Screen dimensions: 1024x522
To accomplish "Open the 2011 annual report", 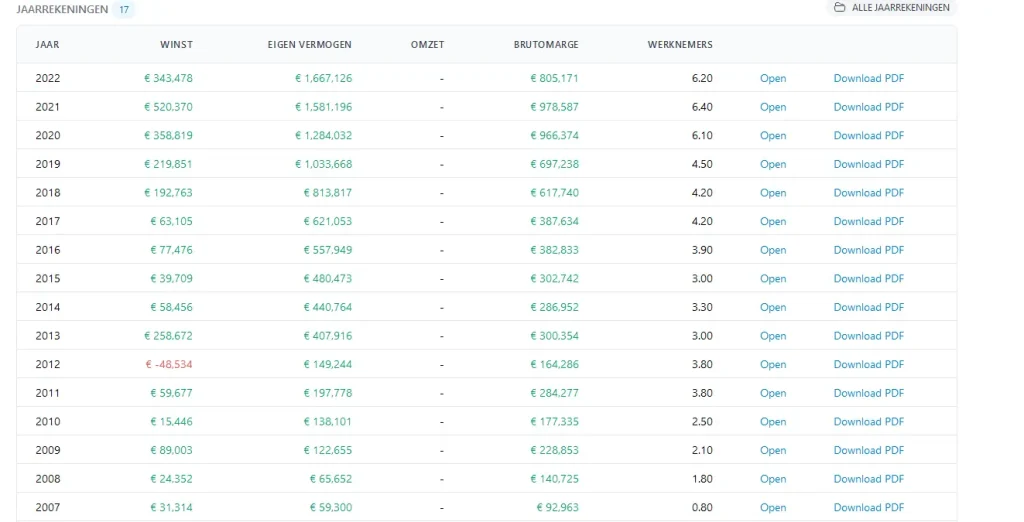I will [773, 393].
